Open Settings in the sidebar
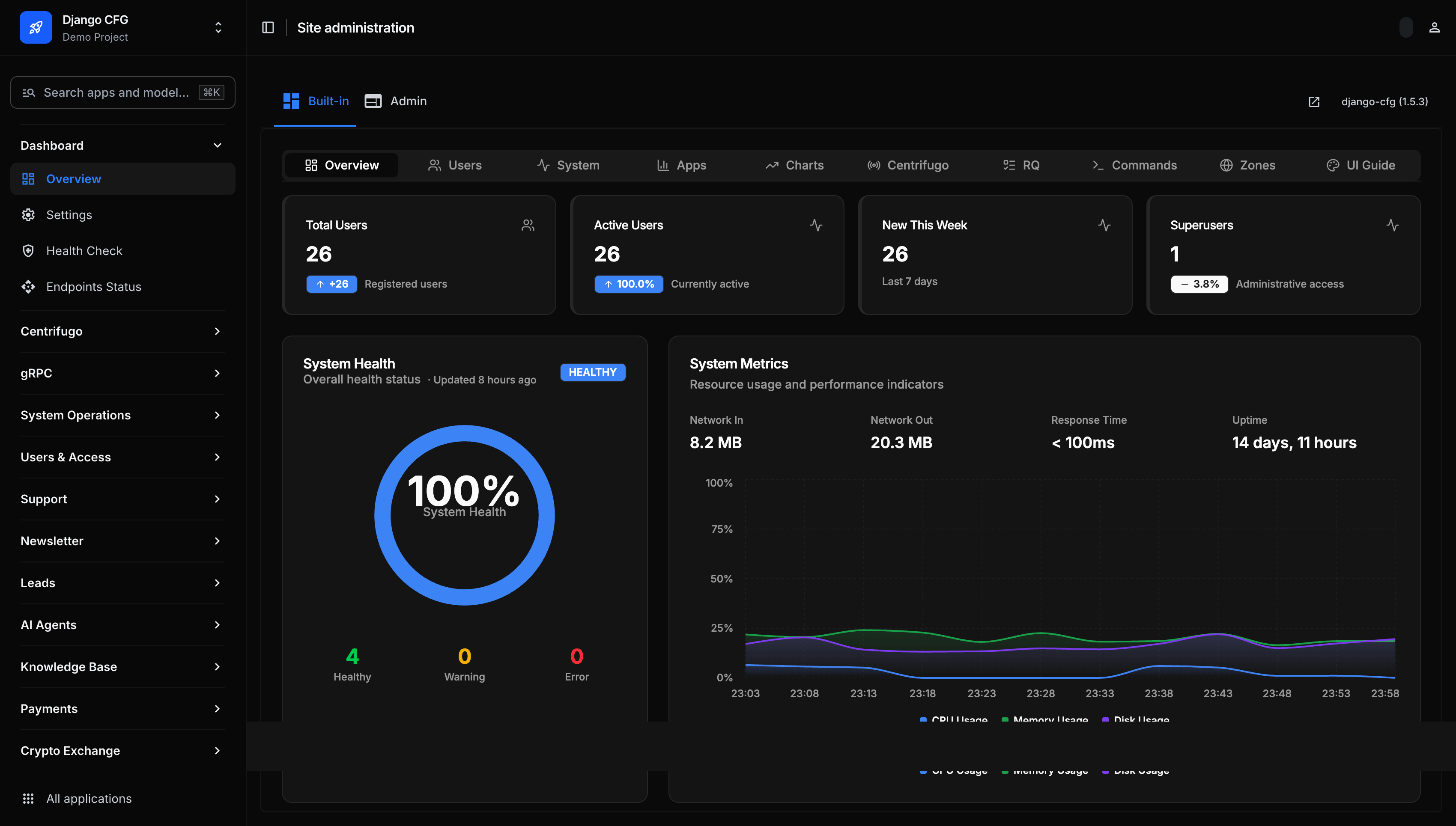This screenshot has width=1456, height=826. click(69, 215)
